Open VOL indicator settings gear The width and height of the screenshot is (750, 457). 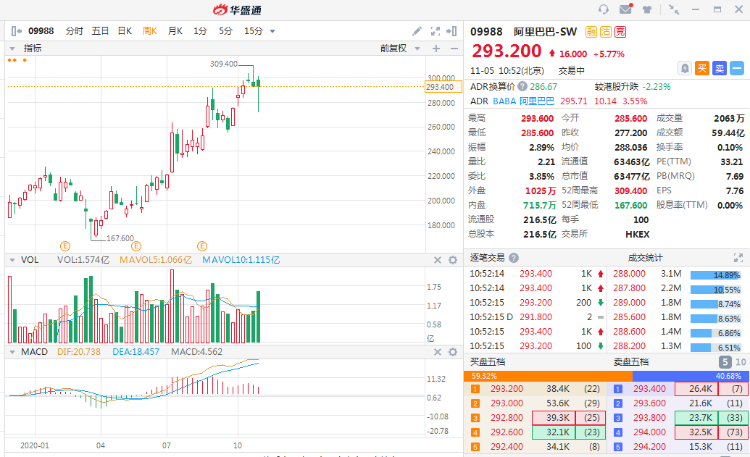pos(452,260)
